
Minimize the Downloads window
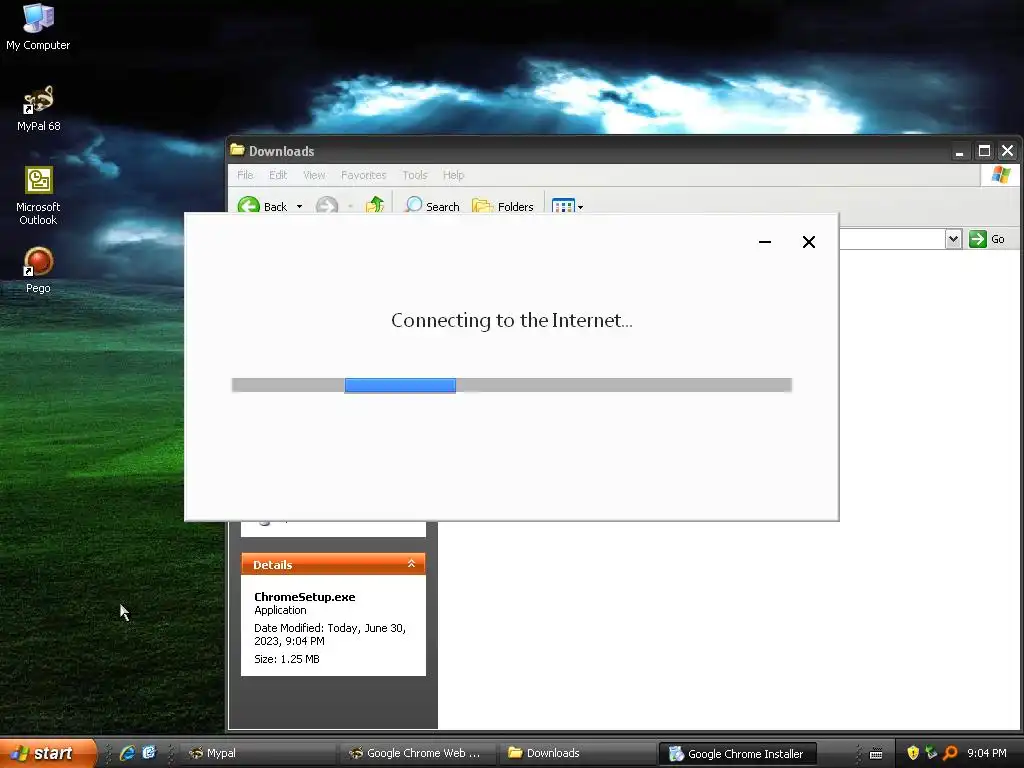click(x=959, y=152)
